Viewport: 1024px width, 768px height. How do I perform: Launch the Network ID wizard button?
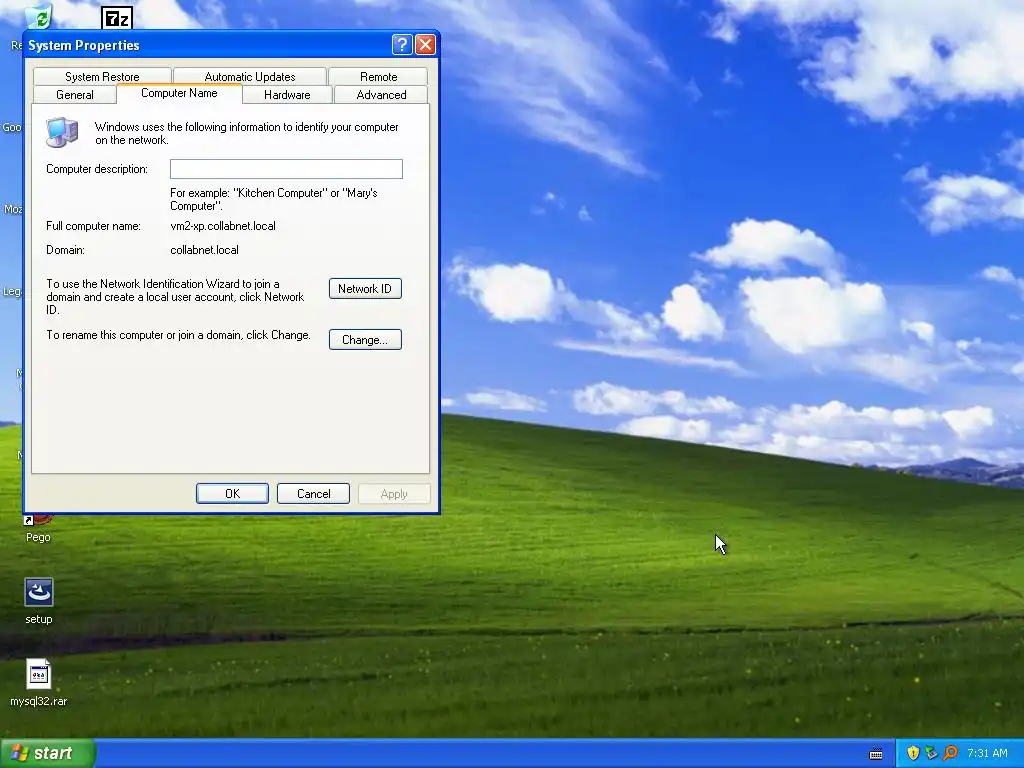click(x=365, y=289)
